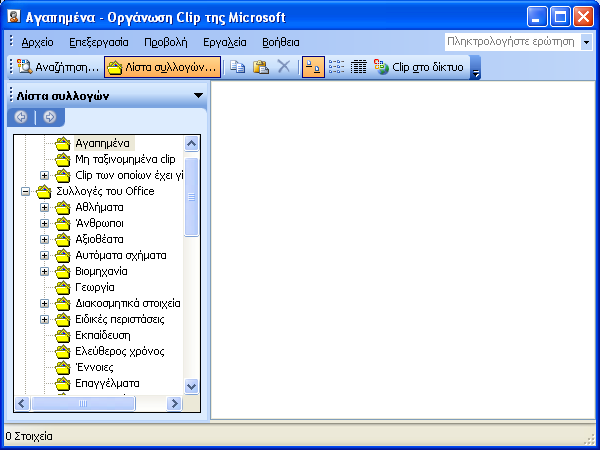The image size is (600, 450).
Task: Switch to Thumbnails view
Action: [313, 67]
